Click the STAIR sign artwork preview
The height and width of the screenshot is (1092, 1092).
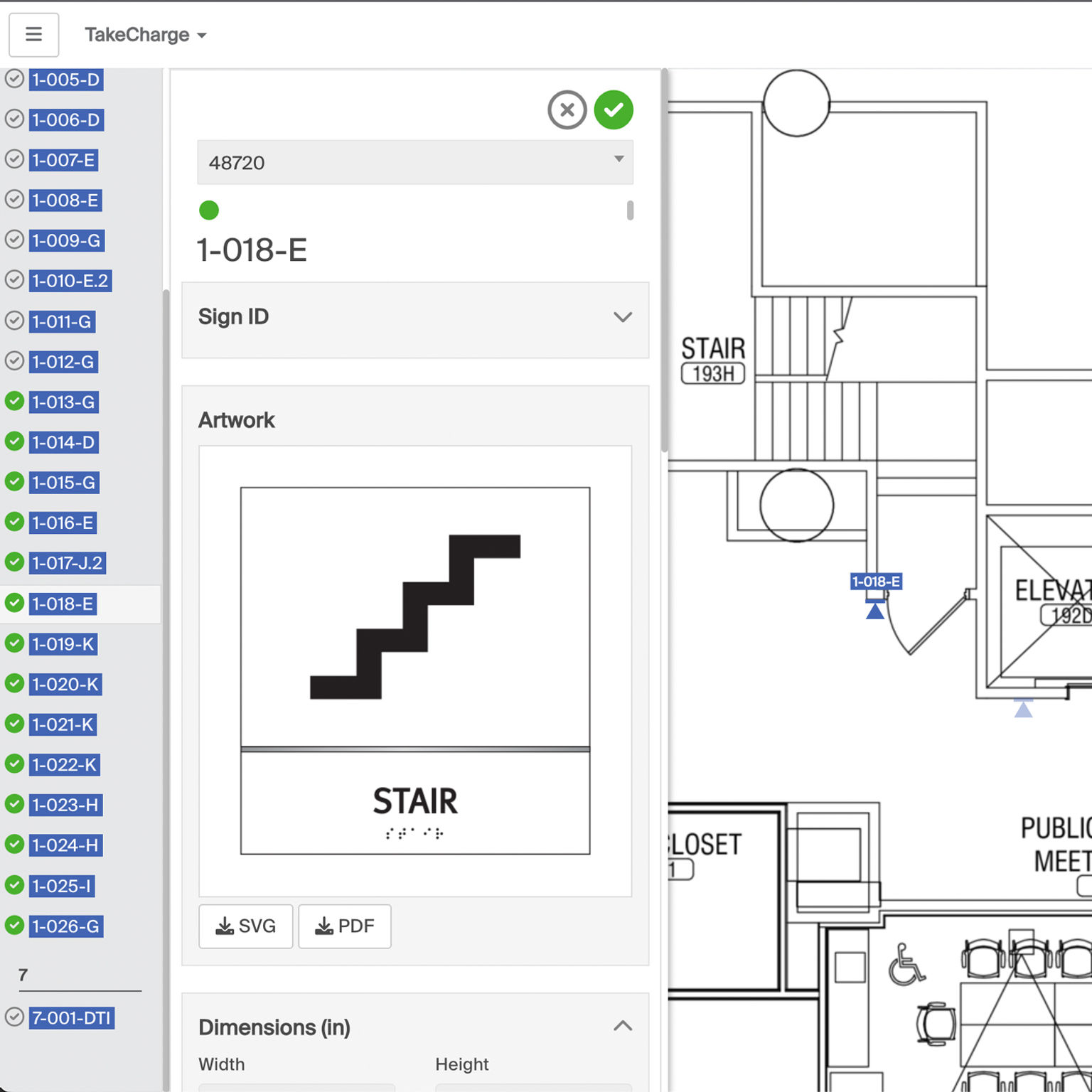(415, 670)
